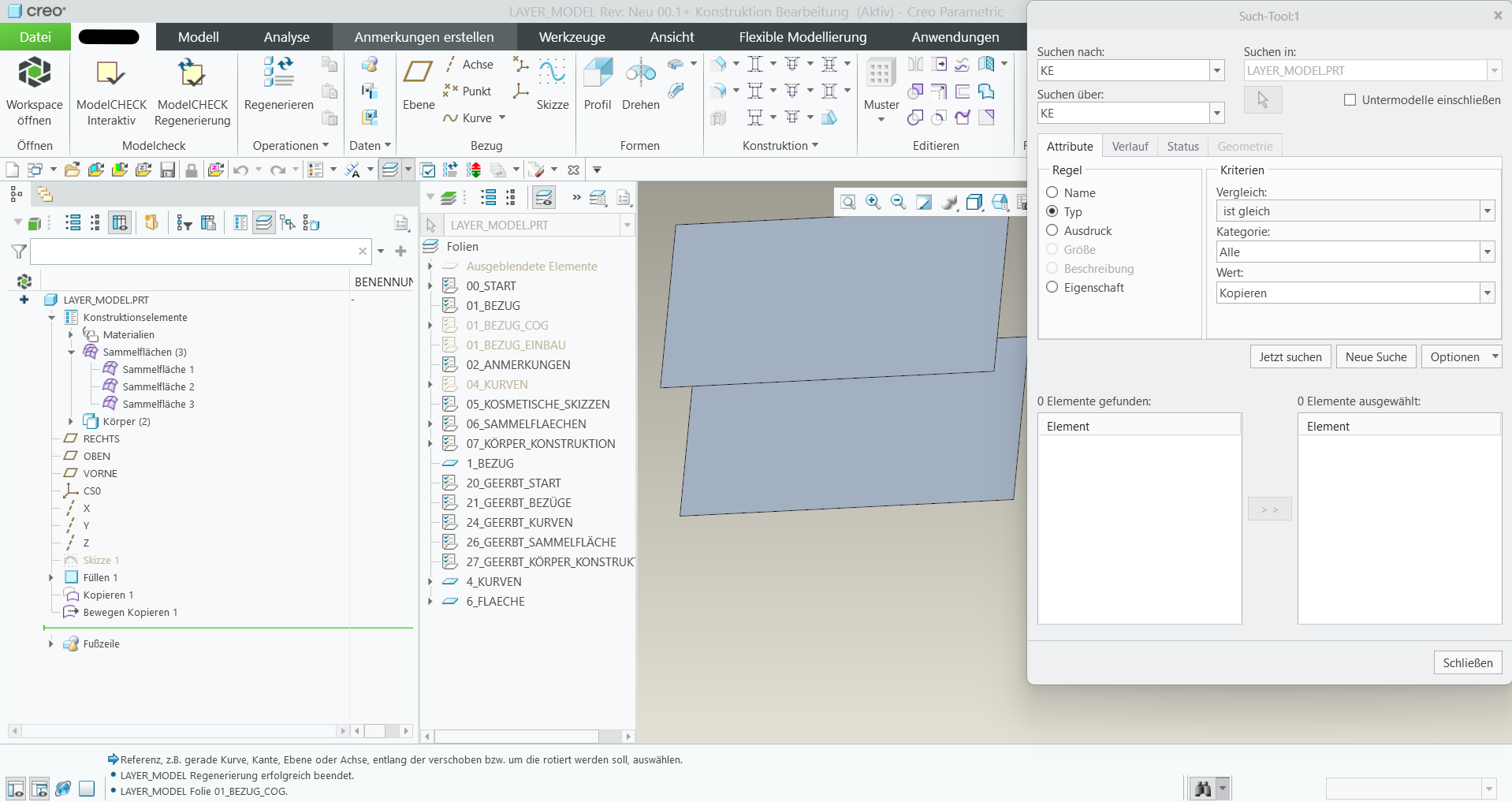
Task: Open the Wert dropdown showing Kopieren
Action: [x=1487, y=293]
